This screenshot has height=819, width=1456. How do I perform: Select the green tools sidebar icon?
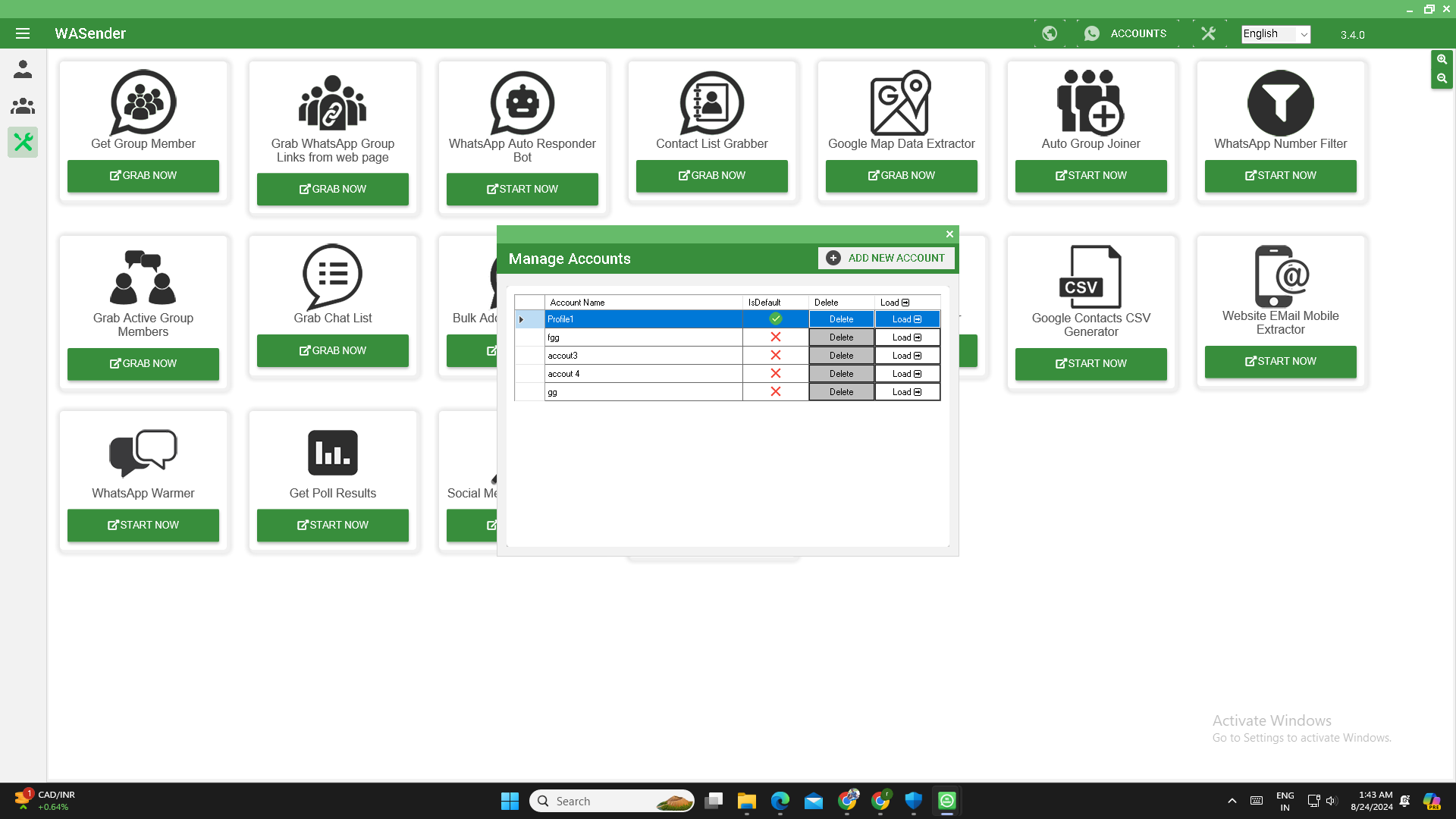tap(23, 142)
